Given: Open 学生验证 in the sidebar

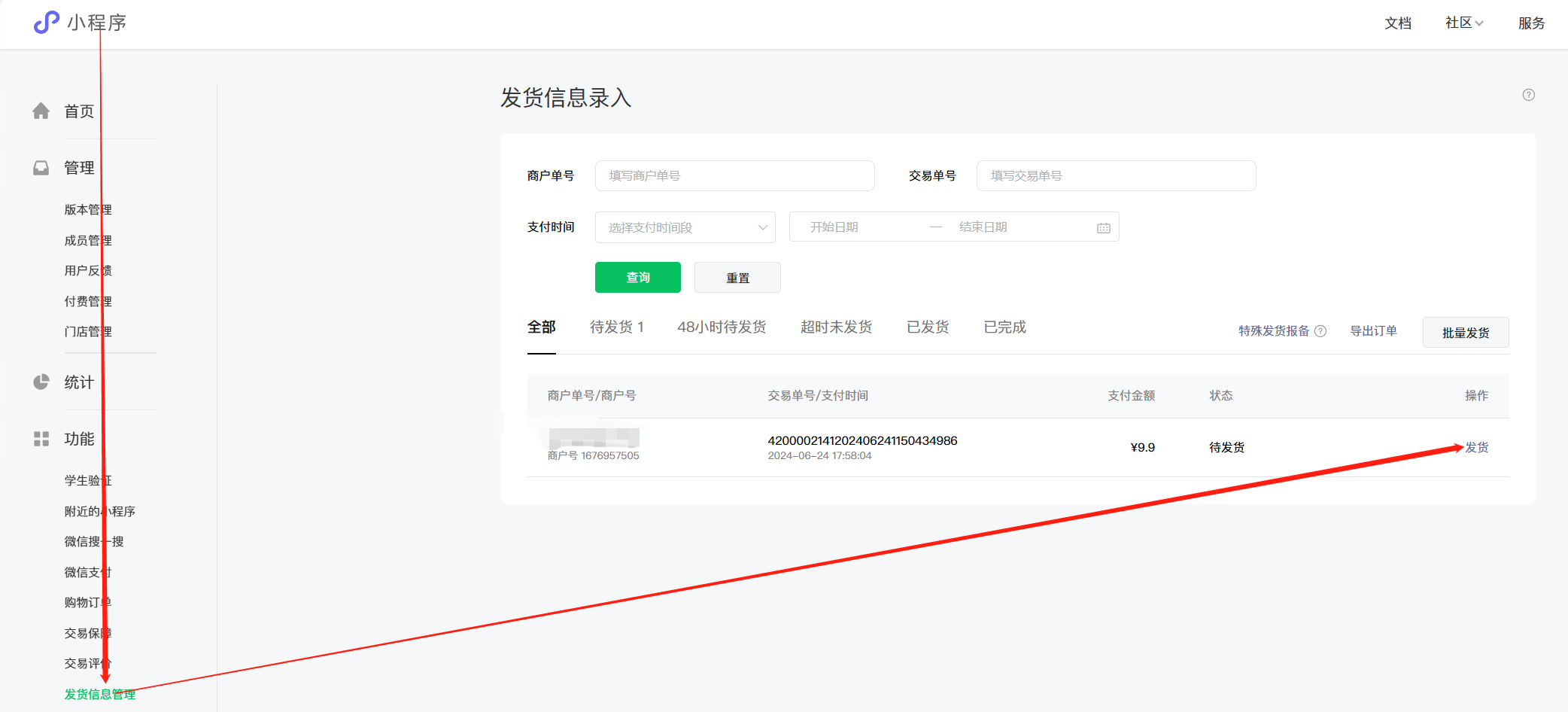Looking at the screenshot, I should point(88,481).
